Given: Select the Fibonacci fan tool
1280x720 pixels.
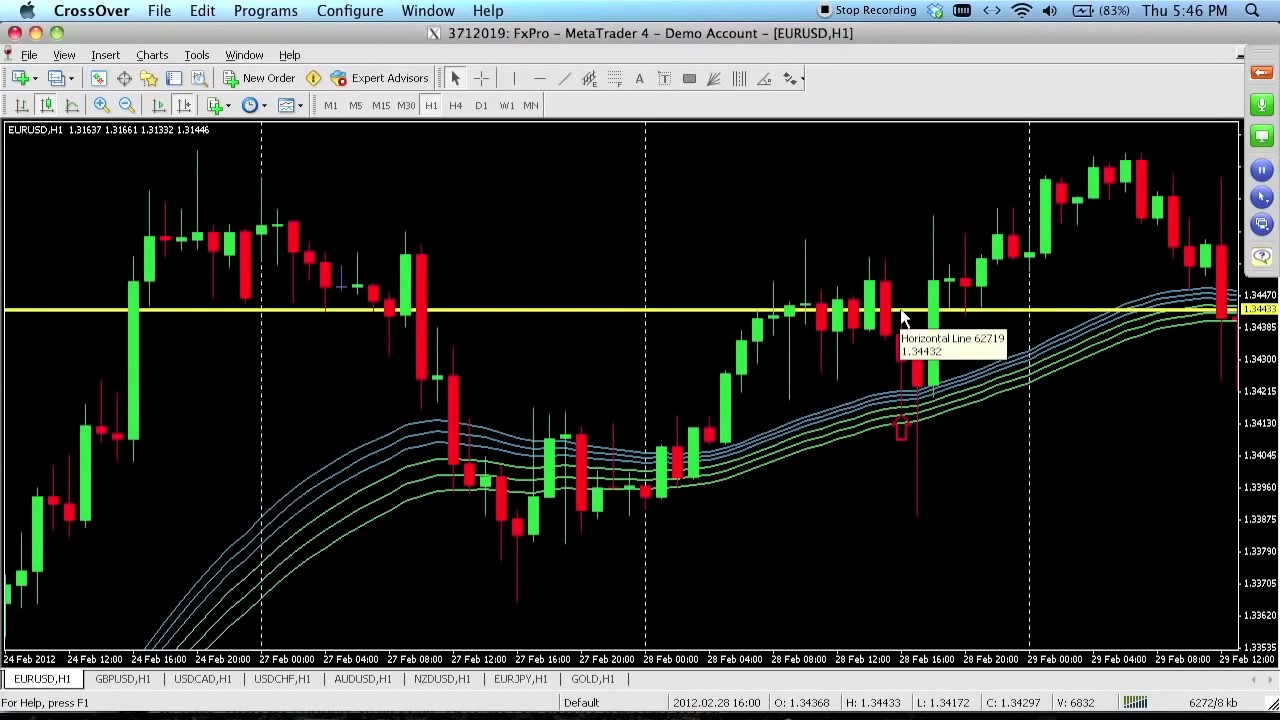Looking at the screenshot, I should point(714,79).
